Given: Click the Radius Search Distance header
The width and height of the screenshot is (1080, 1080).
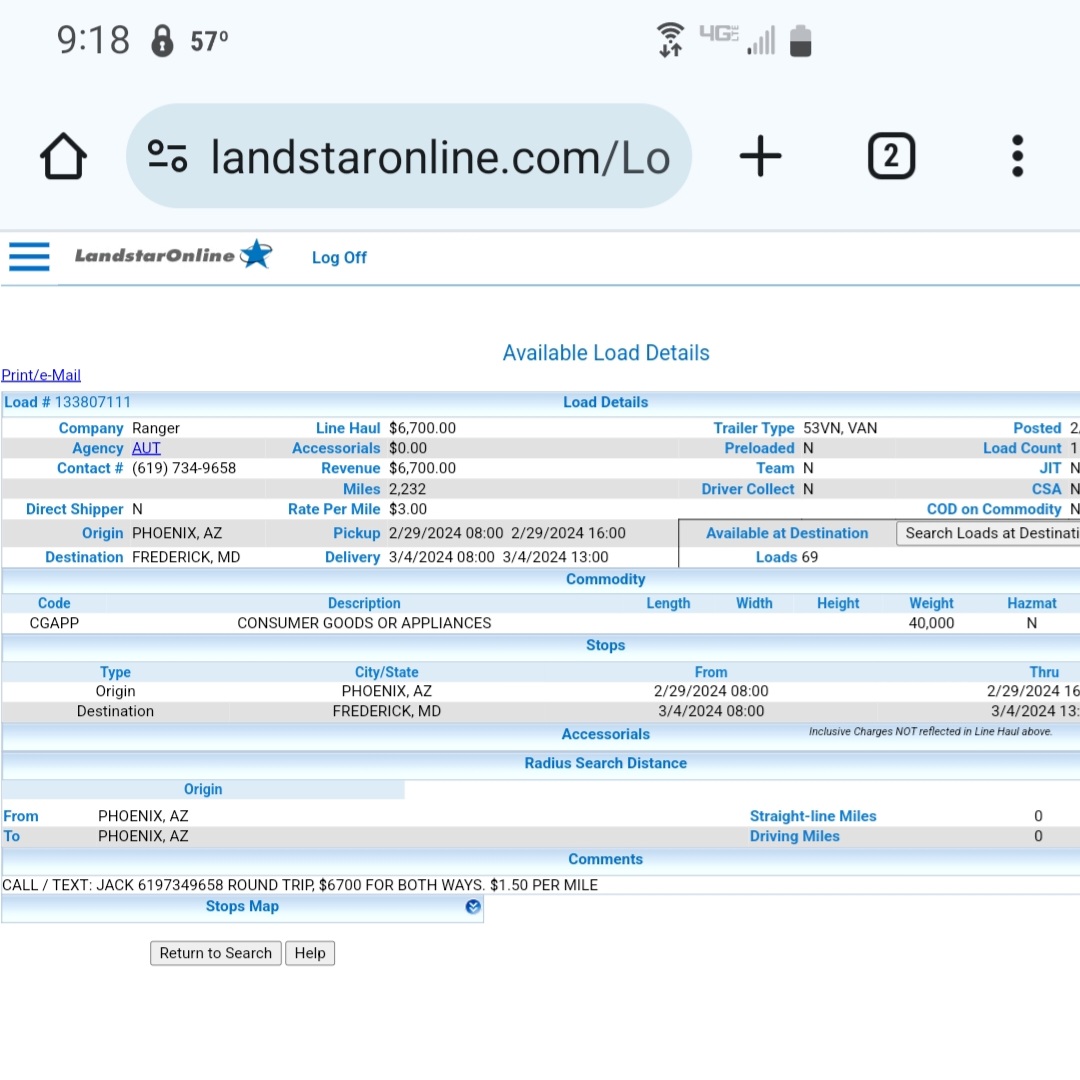Looking at the screenshot, I should click(x=605, y=763).
